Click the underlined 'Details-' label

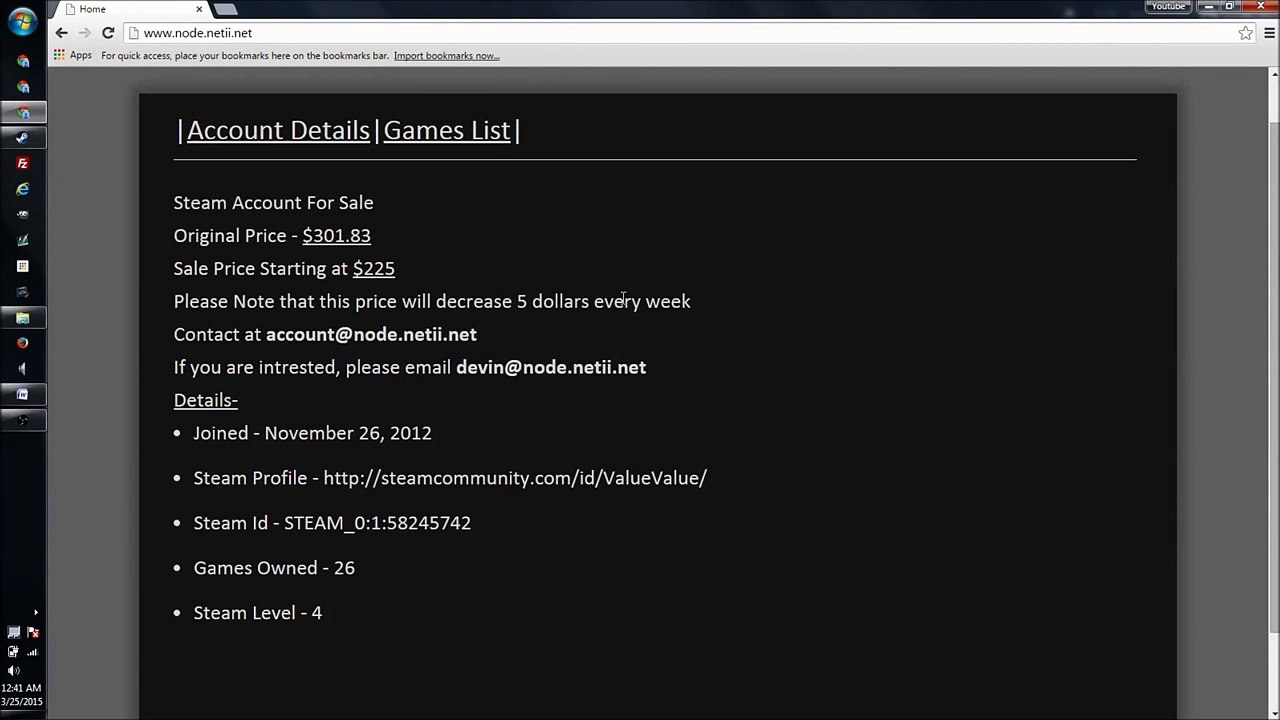205,401
